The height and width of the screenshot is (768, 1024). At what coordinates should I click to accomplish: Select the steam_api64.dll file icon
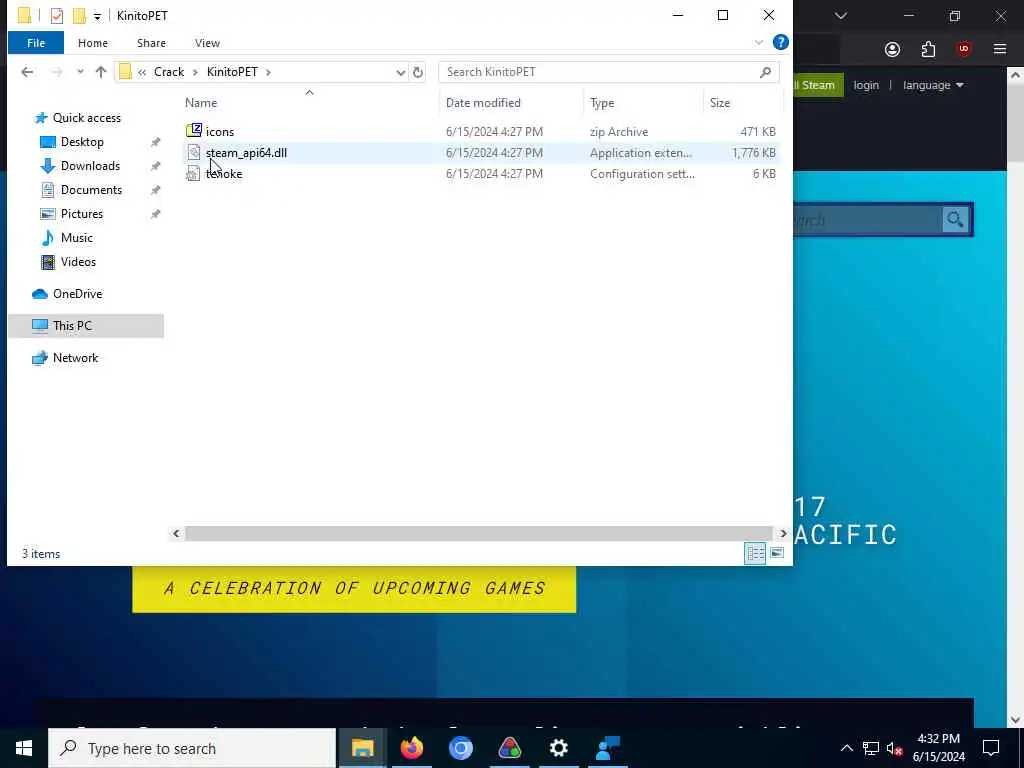(x=193, y=153)
